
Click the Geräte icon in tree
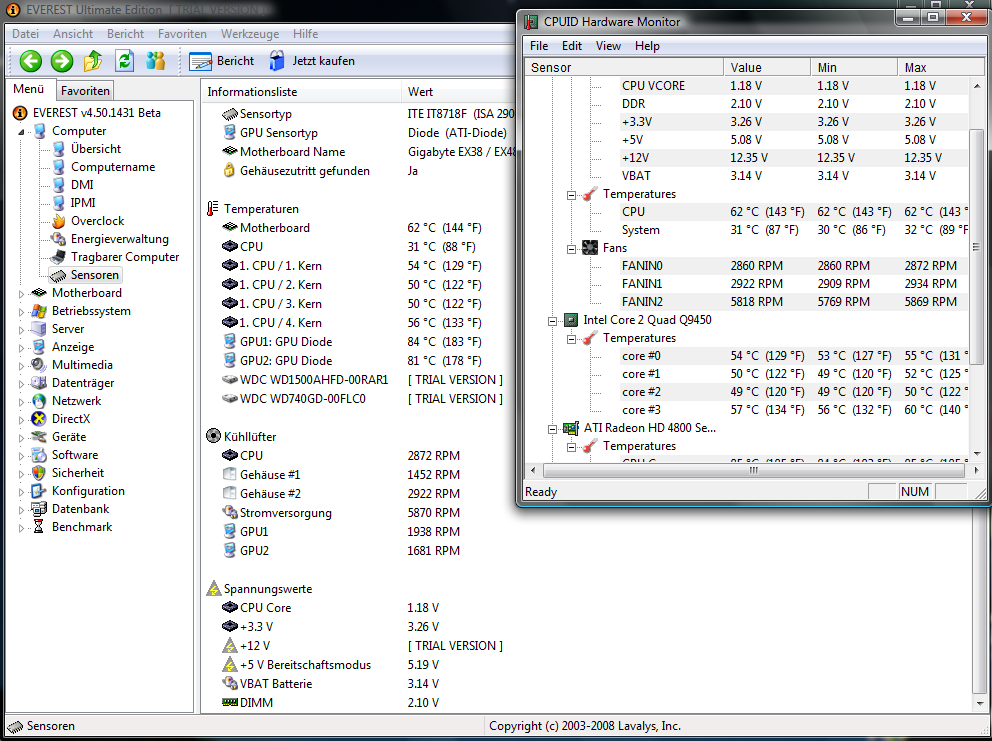click(x=39, y=437)
